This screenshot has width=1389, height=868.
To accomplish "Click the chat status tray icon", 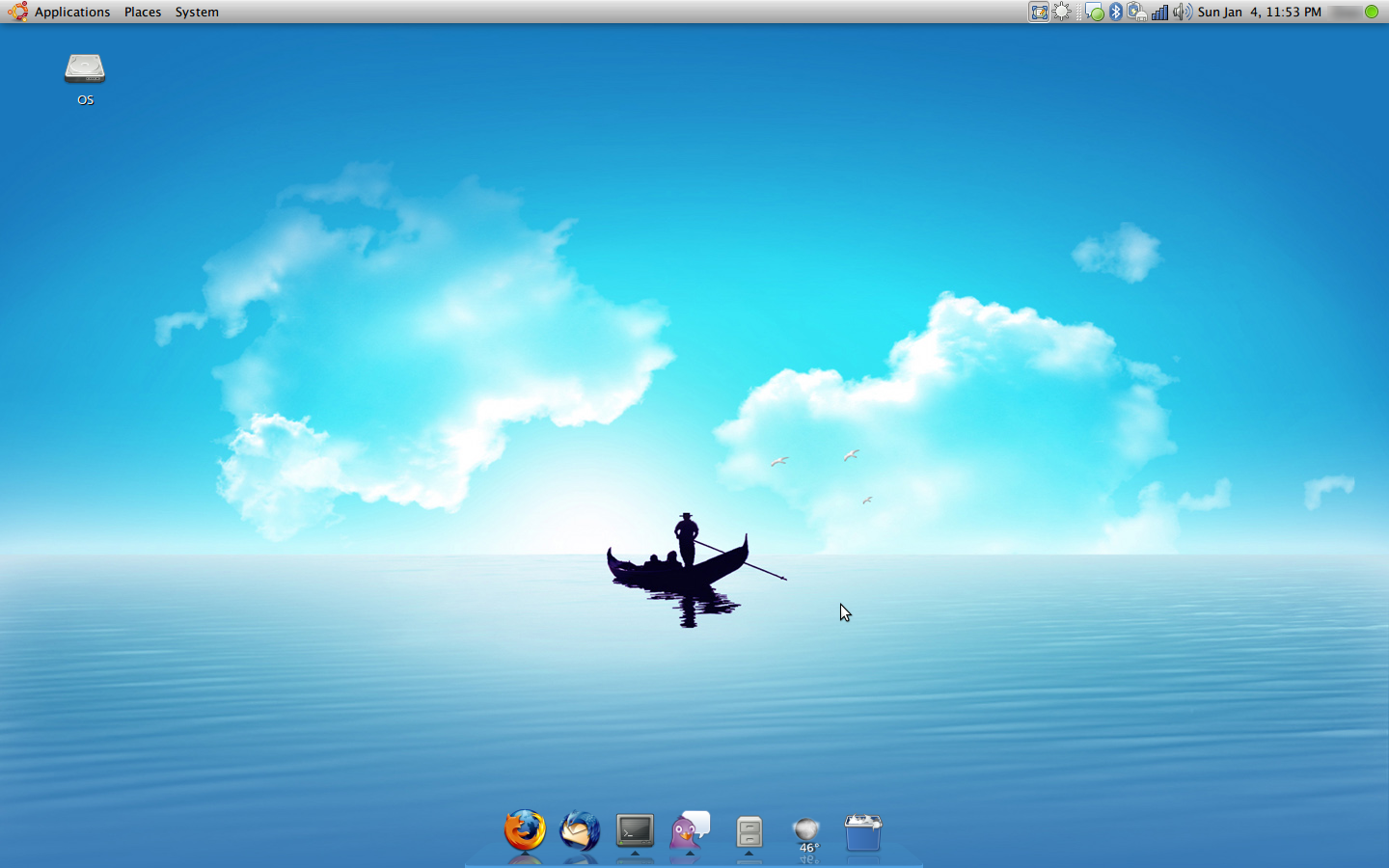I will (1093, 12).
